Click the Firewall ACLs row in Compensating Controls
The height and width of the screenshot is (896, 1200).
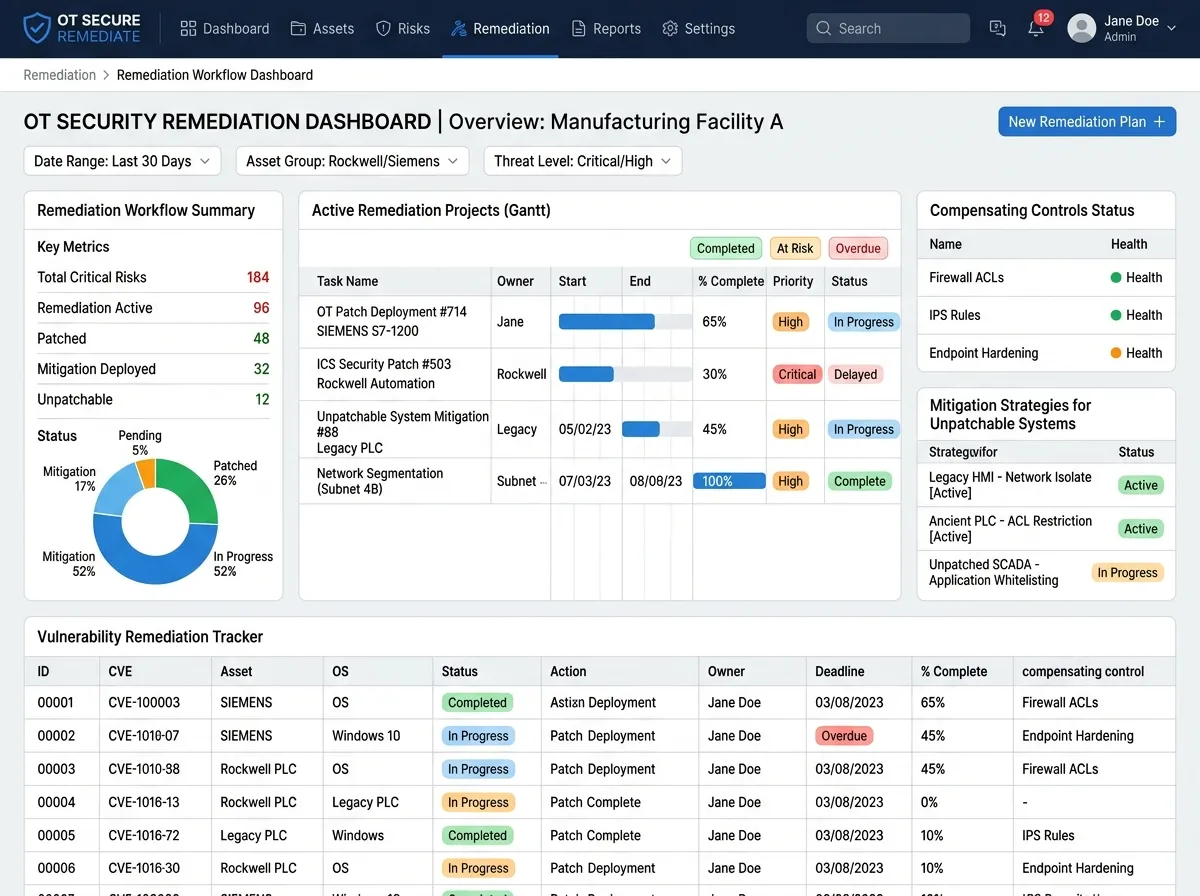(x=1046, y=277)
